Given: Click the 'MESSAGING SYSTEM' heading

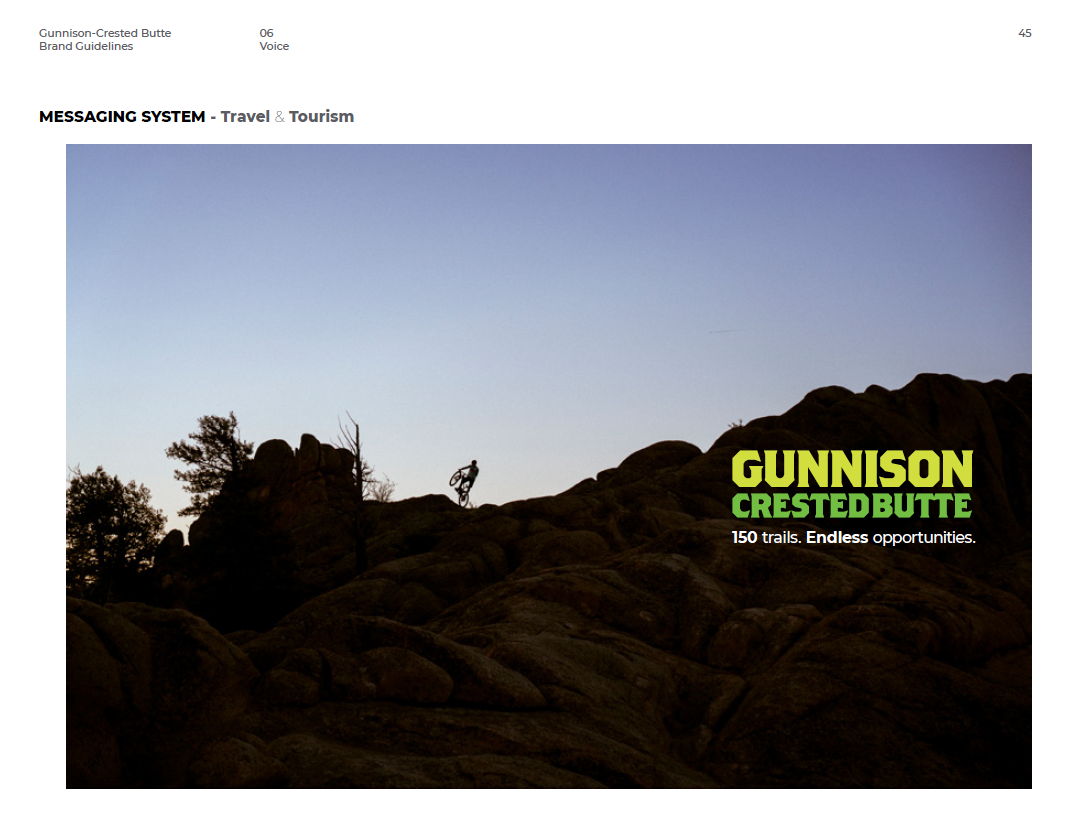Looking at the screenshot, I should click(122, 116).
